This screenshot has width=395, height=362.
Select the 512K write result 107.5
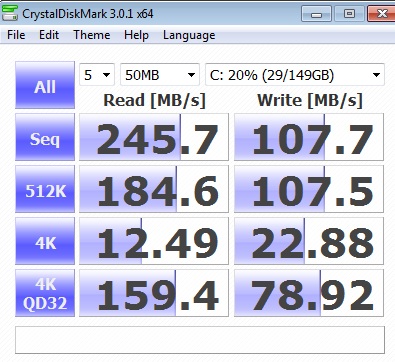[x=309, y=189]
